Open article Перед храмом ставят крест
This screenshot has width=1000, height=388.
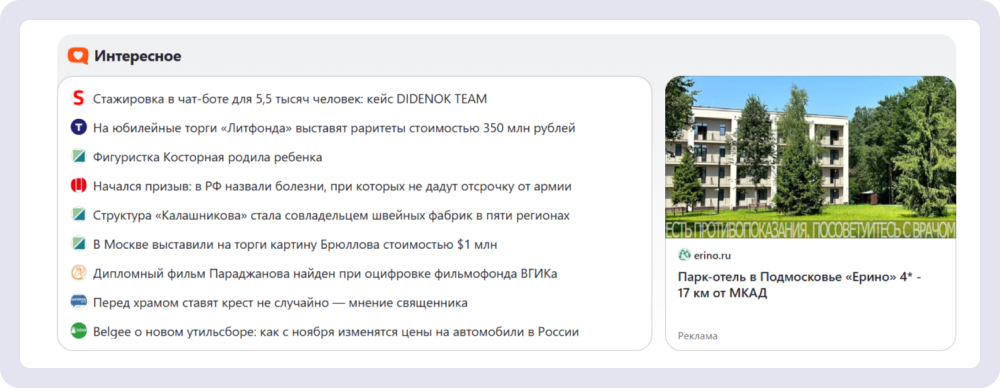click(280, 302)
